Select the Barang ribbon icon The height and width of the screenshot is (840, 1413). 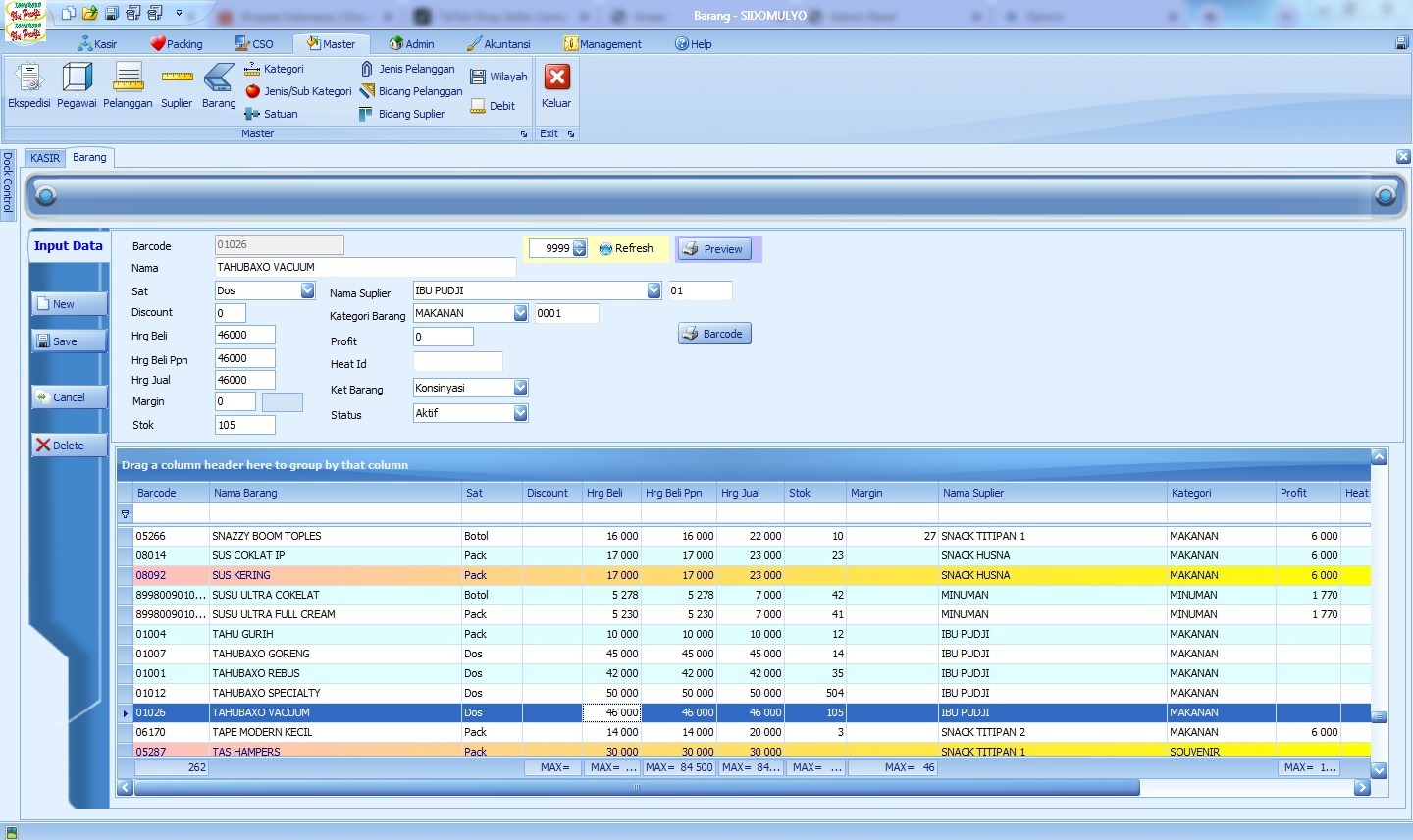point(219,79)
